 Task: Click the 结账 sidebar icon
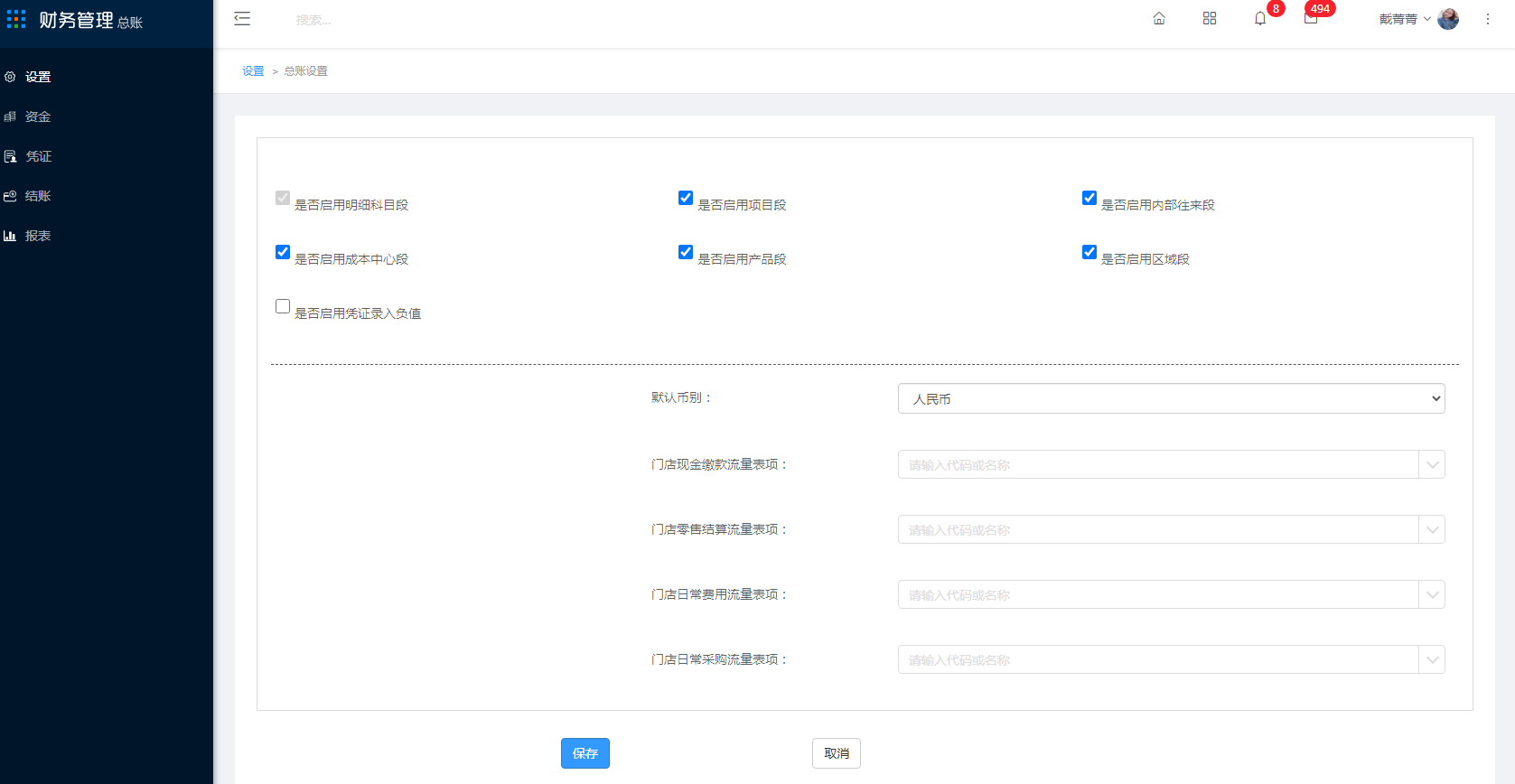pyautogui.click(x=10, y=196)
